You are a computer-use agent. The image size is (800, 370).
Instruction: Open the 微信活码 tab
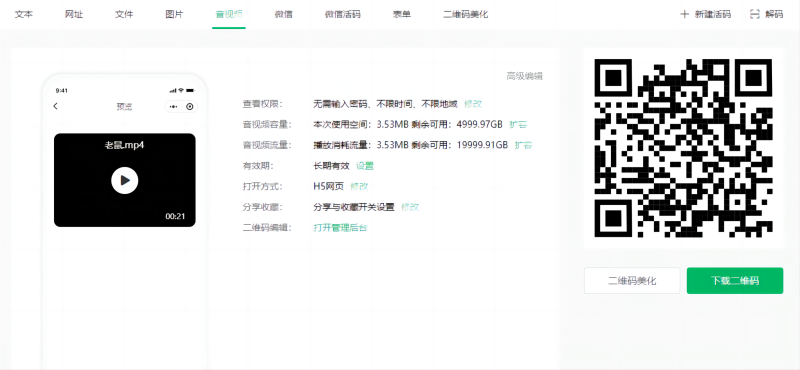[343, 14]
